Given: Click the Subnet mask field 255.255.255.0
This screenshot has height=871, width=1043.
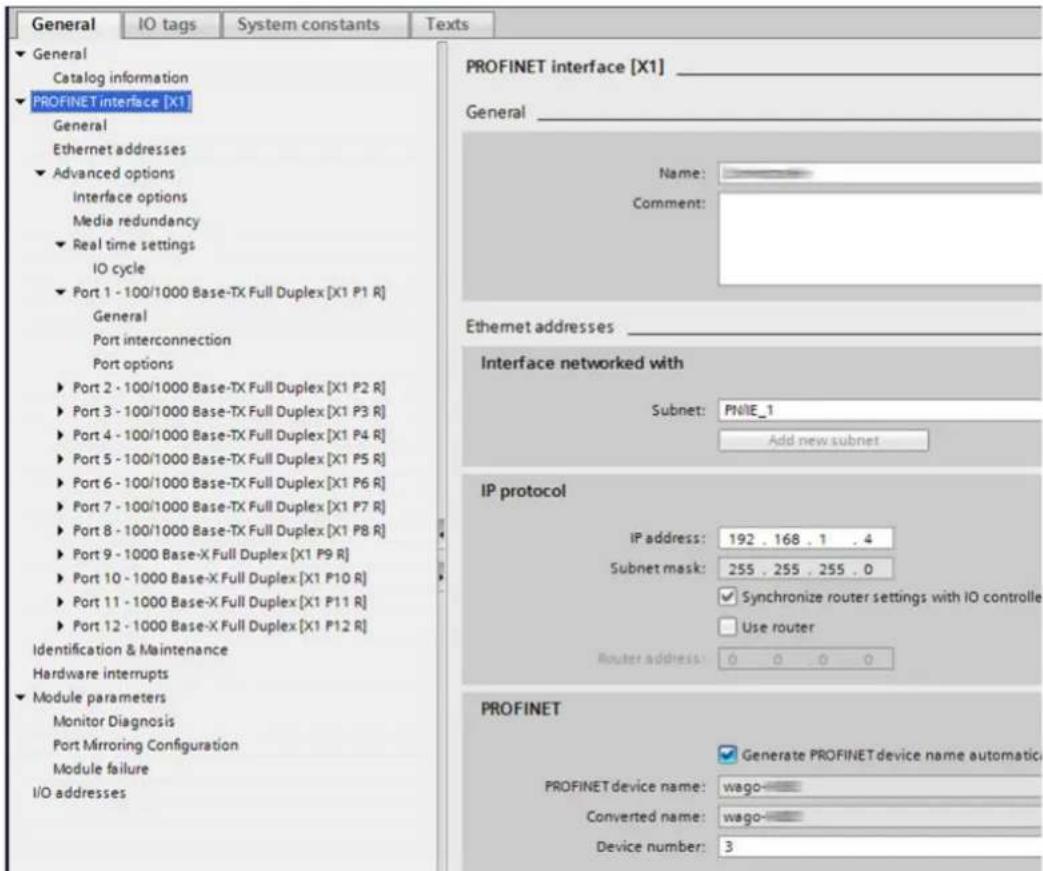Looking at the screenshot, I should click(806, 570).
